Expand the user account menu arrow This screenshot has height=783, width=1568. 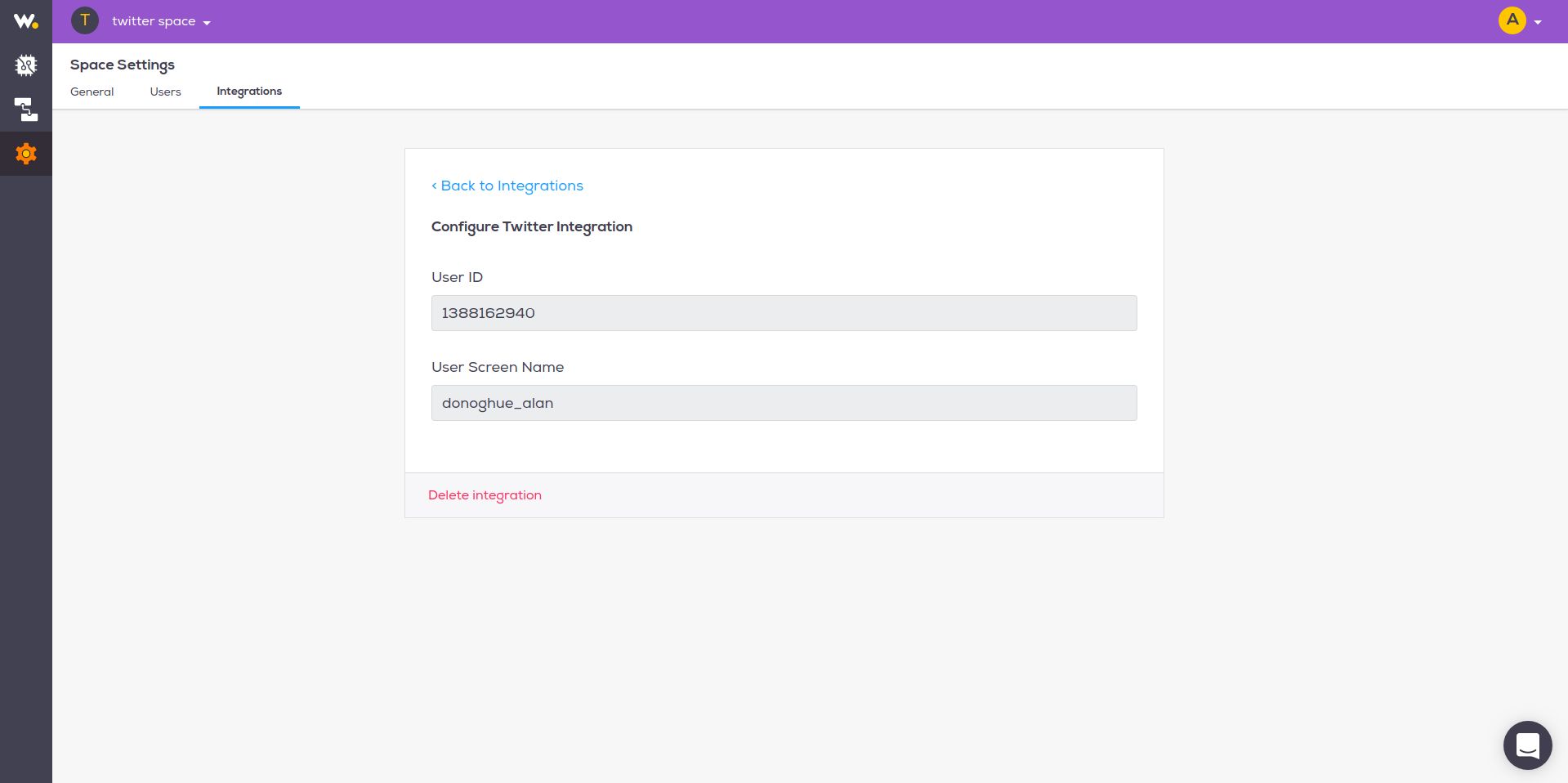pos(1538,23)
